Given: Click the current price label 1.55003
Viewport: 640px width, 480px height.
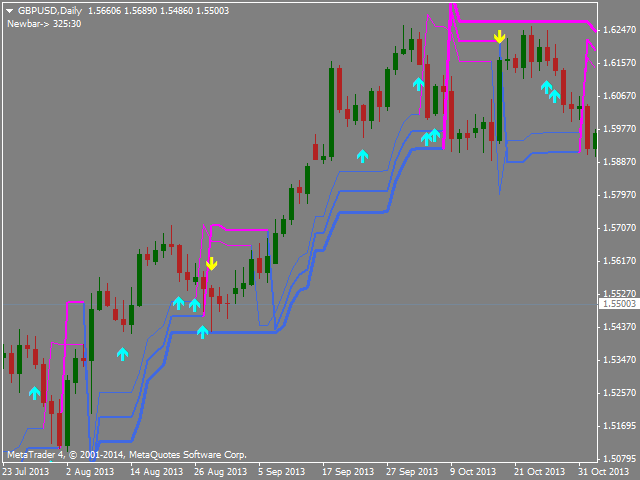Looking at the screenshot, I should [619, 304].
